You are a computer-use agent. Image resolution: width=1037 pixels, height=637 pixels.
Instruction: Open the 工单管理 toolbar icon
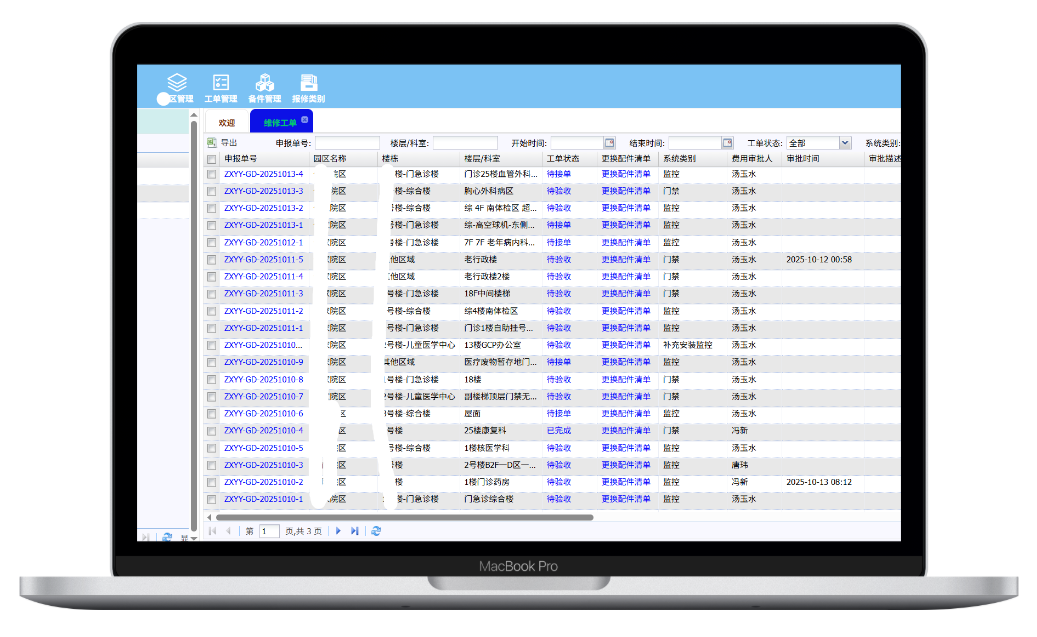221,83
